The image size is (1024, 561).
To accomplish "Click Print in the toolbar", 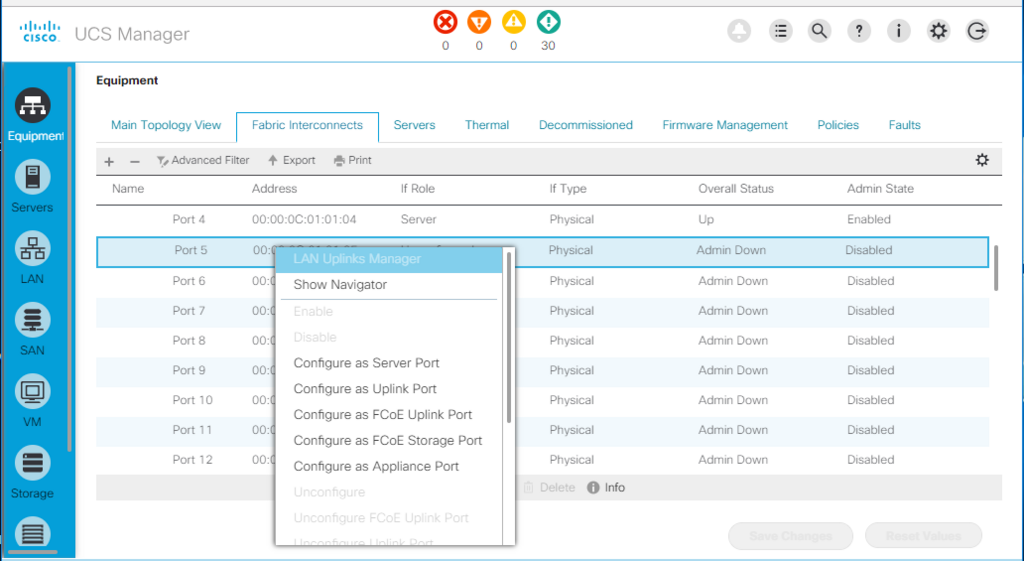I will [x=353, y=160].
